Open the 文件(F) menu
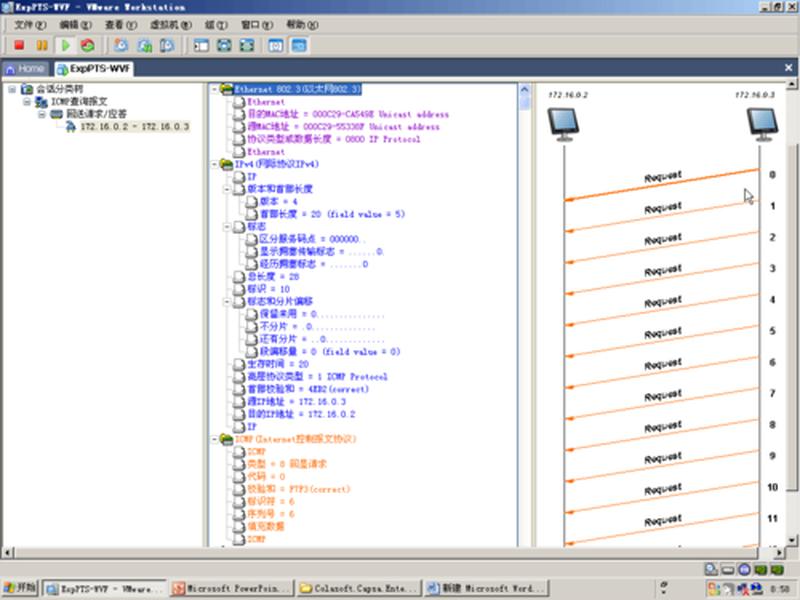This screenshot has width=800, height=600. [x=30, y=24]
